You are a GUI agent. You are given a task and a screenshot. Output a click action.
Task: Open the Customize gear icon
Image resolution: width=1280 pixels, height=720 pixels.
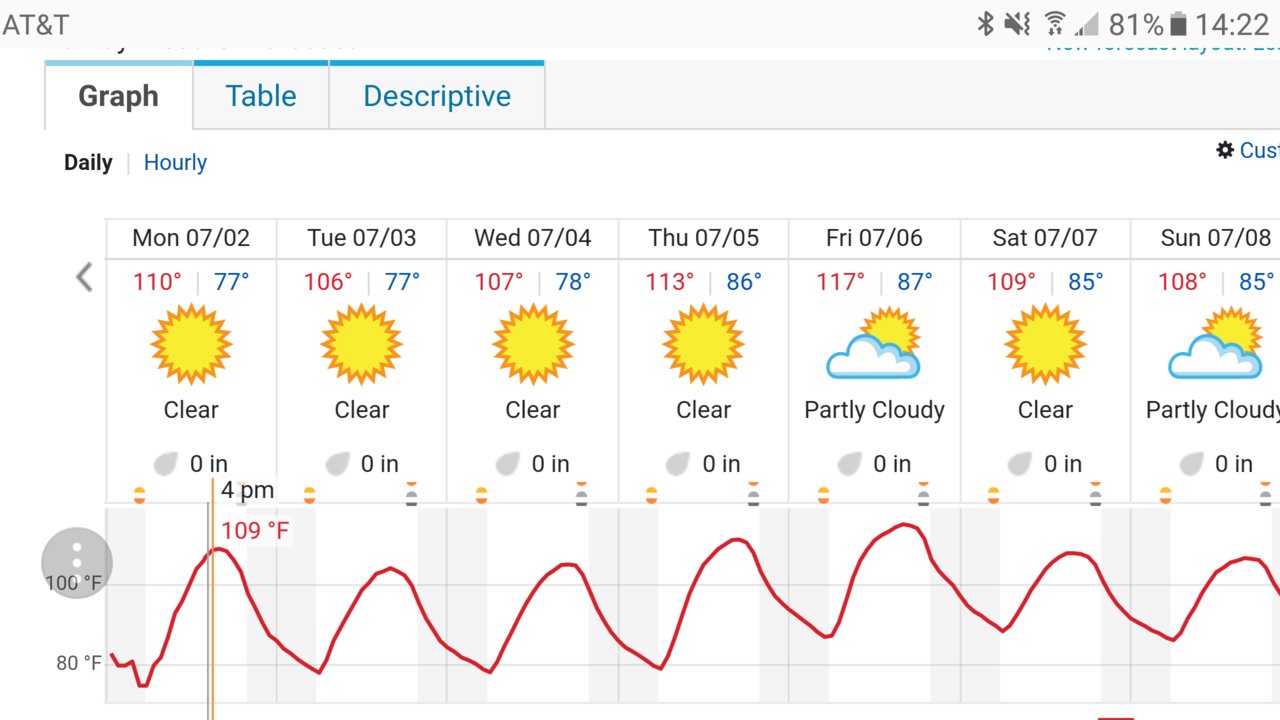coord(1225,150)
